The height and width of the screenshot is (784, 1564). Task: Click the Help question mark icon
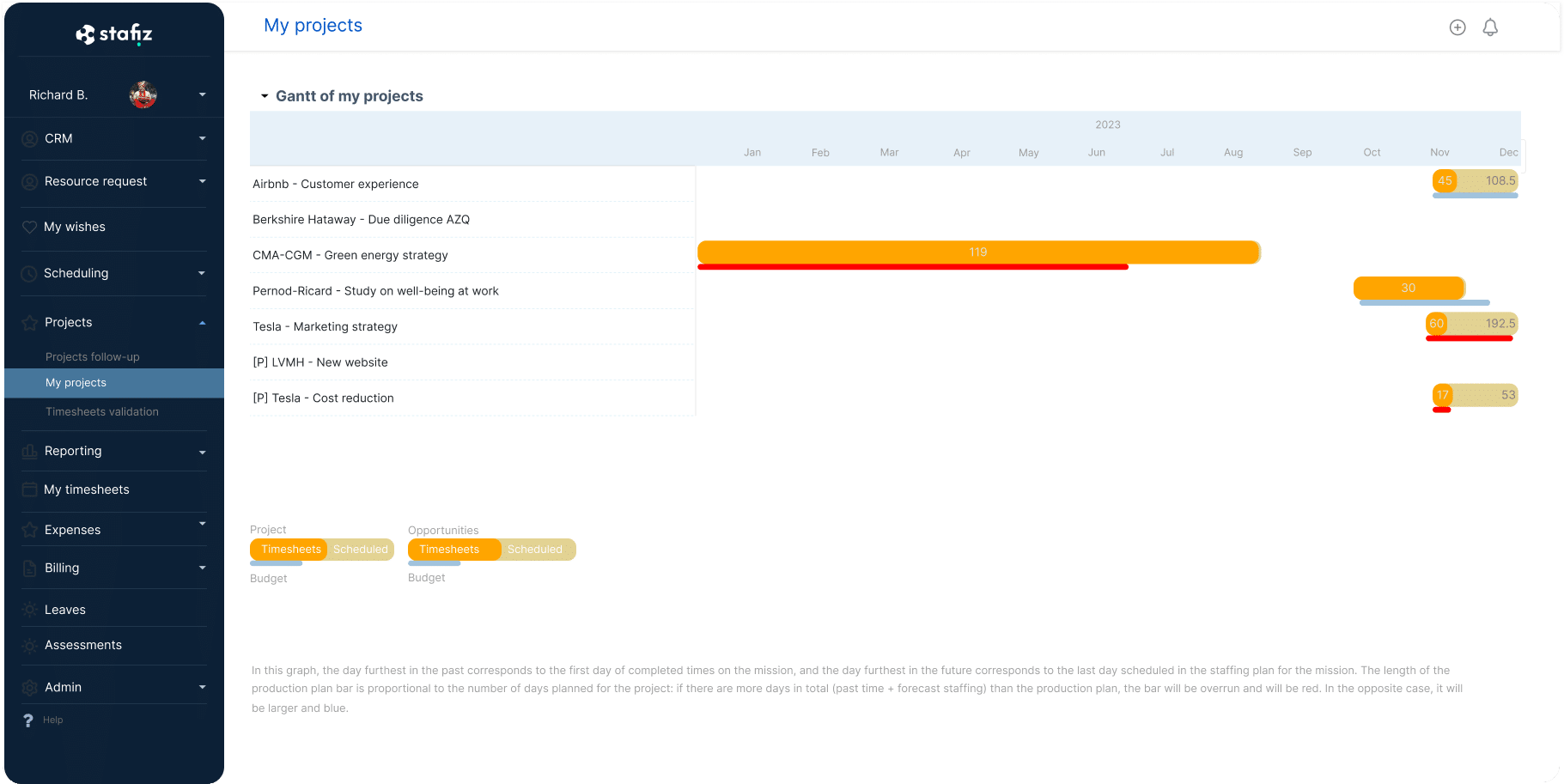pyautogui.click(x=28, y=720)
